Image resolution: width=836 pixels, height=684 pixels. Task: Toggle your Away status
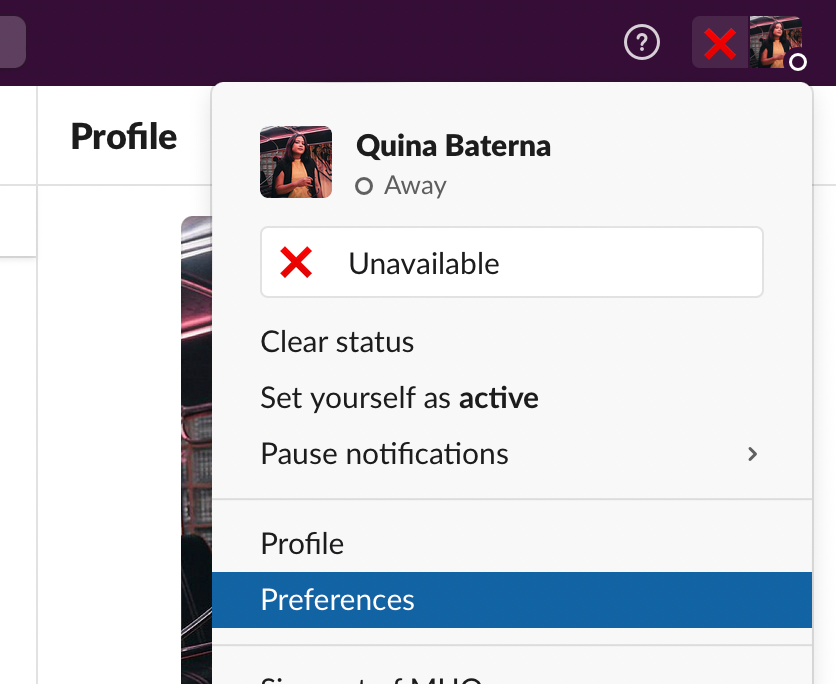pyautogui.click(x=399, y=398)
